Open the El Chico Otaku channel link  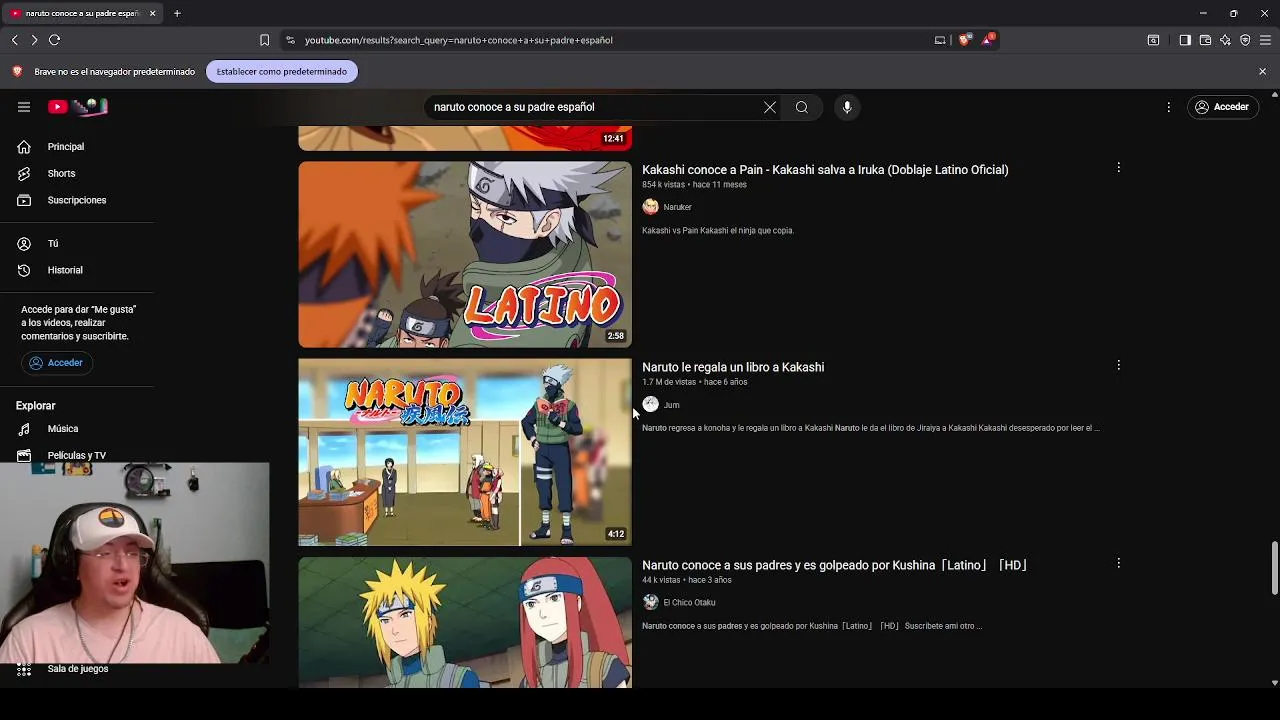689,603
